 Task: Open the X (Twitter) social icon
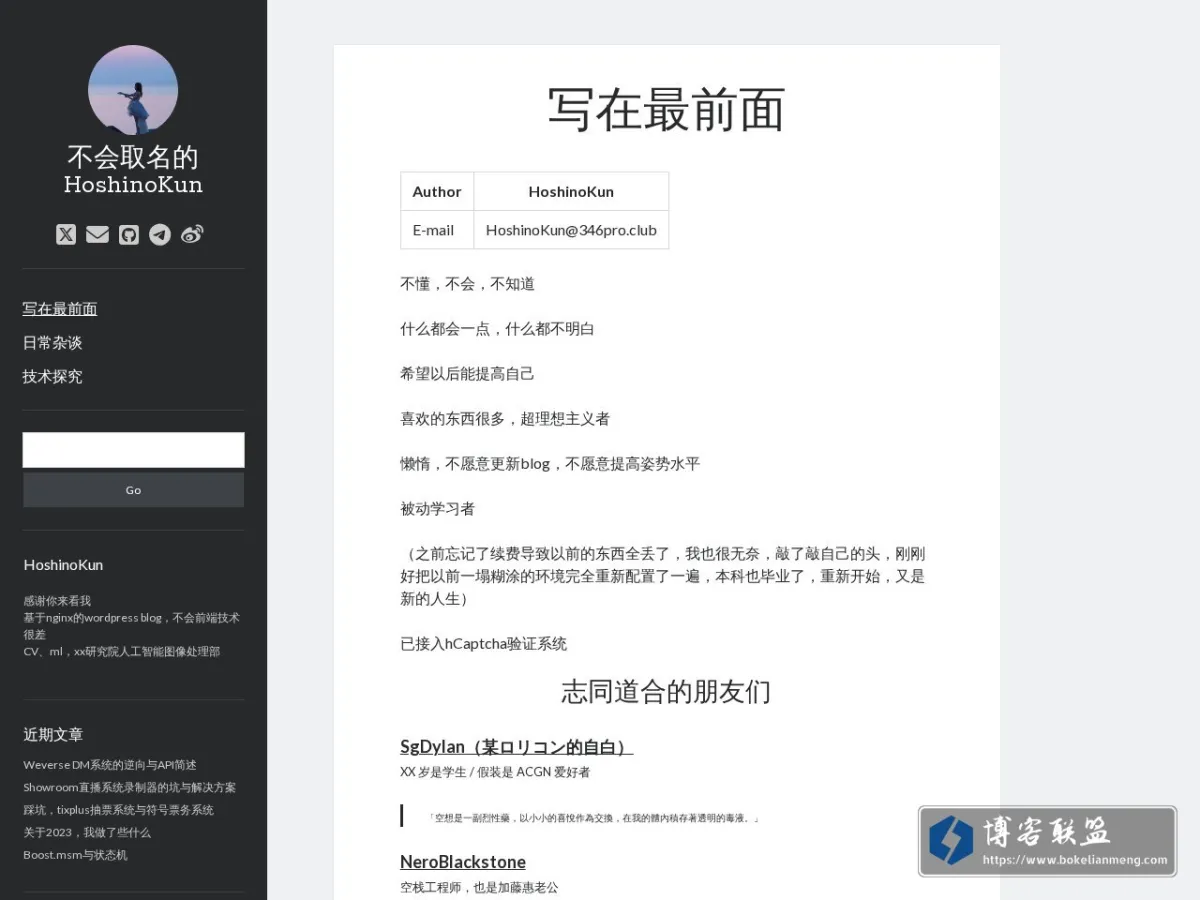(66, 235)
